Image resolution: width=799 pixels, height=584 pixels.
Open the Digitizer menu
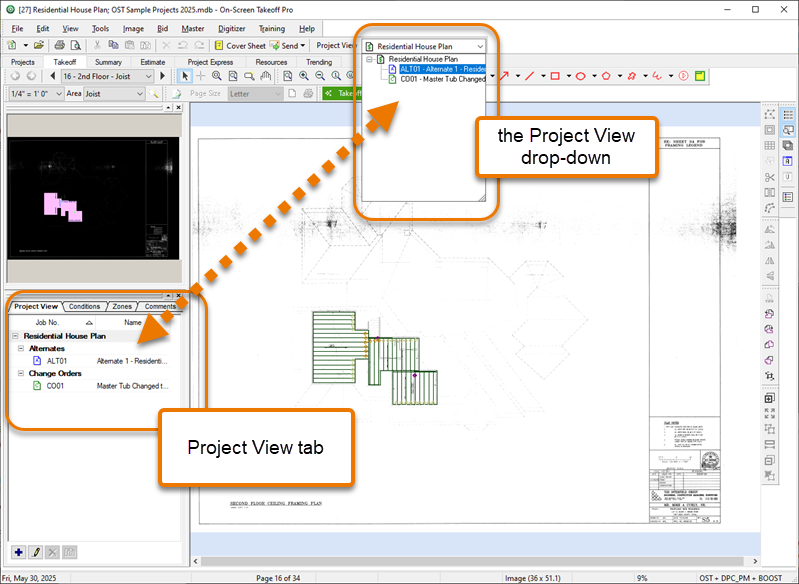pyautogui.click(x=231, y=29)
